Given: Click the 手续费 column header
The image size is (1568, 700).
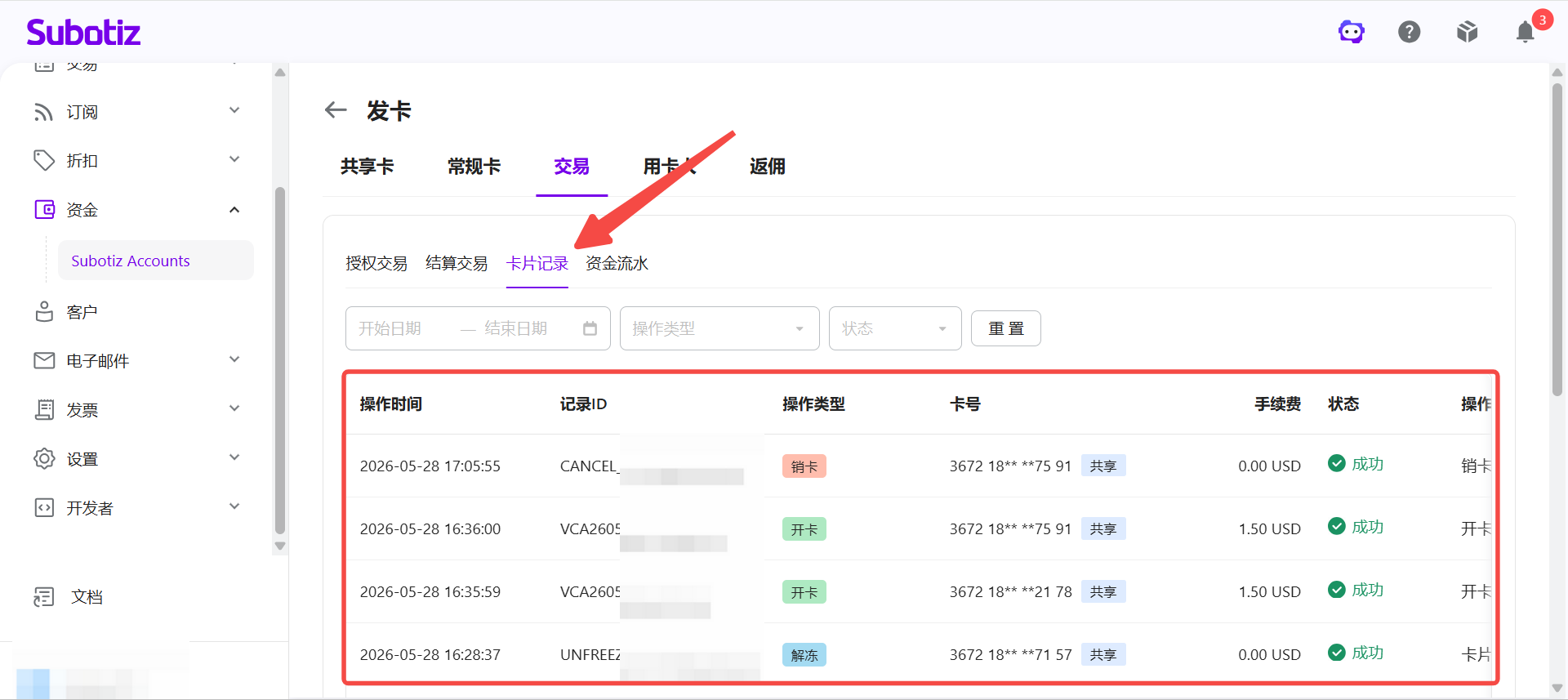Looking at the screenshot, I should 1278,404.
